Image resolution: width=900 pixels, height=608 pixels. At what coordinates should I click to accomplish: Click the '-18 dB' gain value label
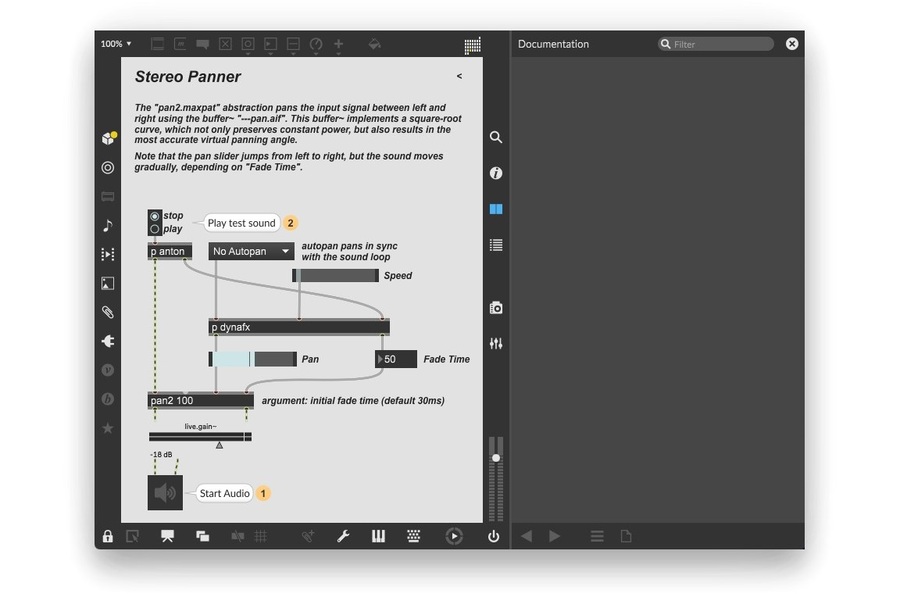[x=161, y=454]
